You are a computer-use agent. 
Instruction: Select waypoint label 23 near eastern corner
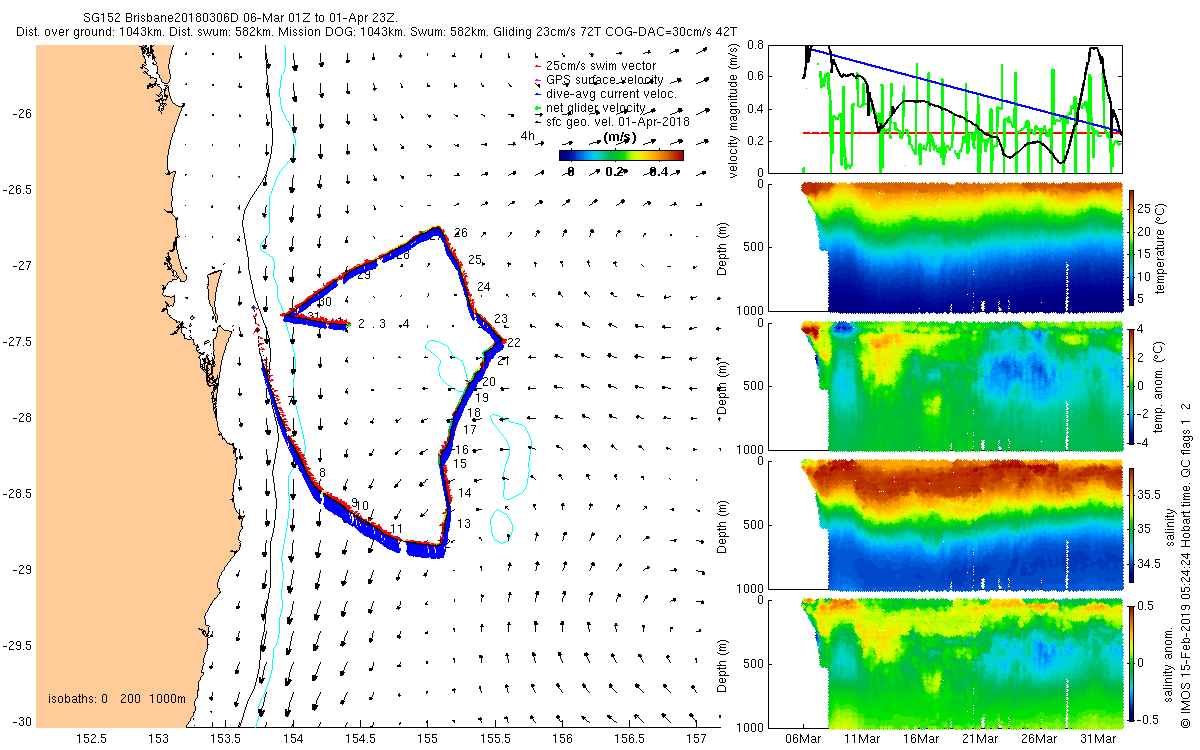tap(501, 319)
